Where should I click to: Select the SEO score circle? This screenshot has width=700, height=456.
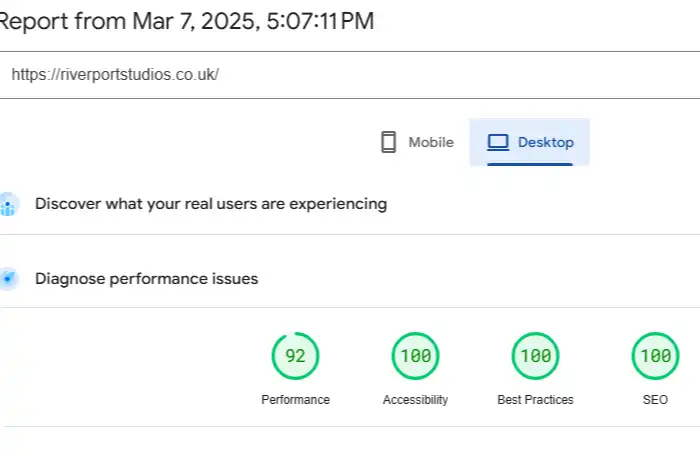pyautogui.click(x=655, y=356)
